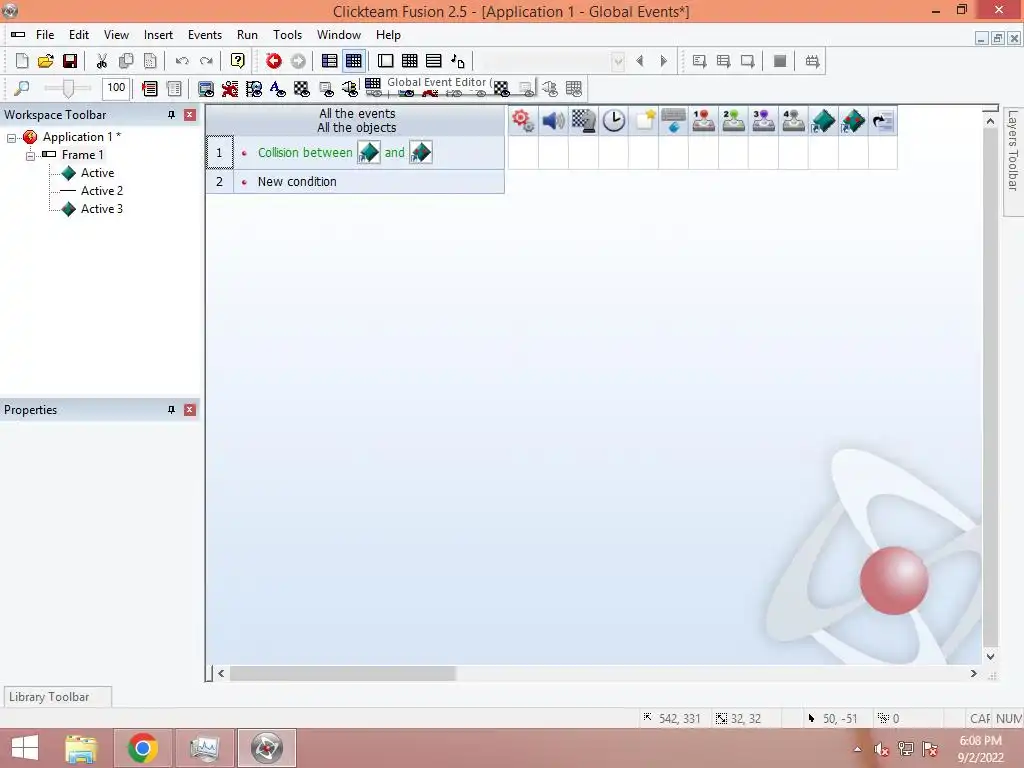Collapse the Application 1 tree node
This screenshot has height=768, width=1024.
tap(11, 138)
